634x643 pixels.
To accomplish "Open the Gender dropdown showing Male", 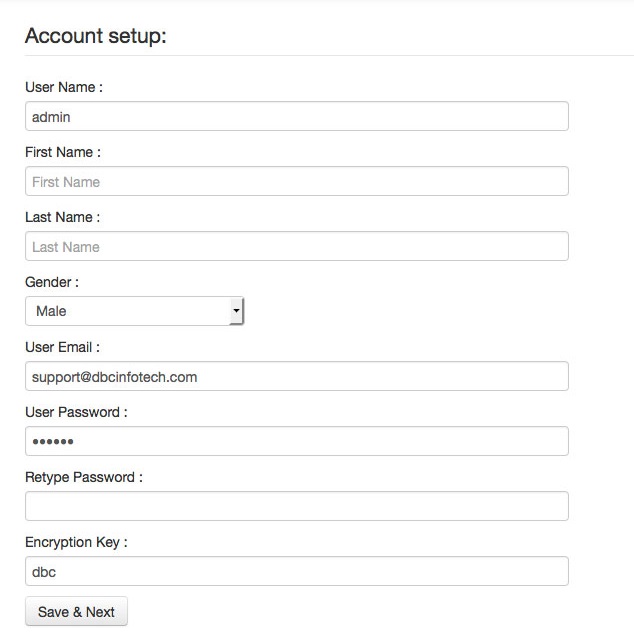I will click(x=135, y=311).
